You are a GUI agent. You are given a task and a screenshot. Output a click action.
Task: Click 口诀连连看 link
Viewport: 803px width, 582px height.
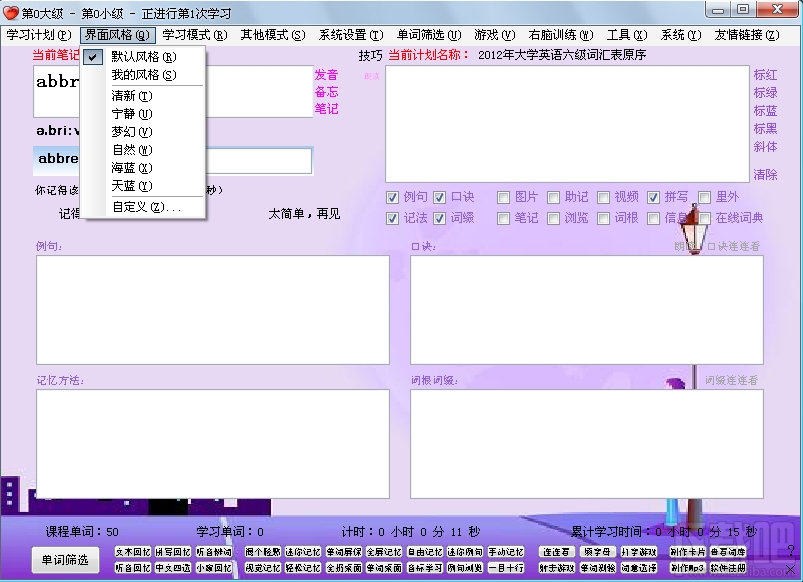point(733,246)
